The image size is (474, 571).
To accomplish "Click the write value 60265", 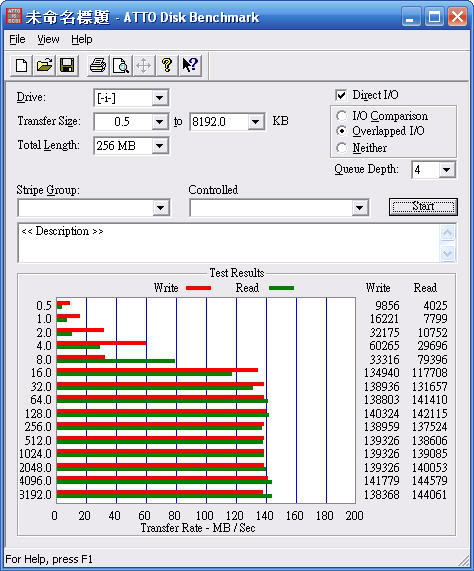I will (384, 346).
